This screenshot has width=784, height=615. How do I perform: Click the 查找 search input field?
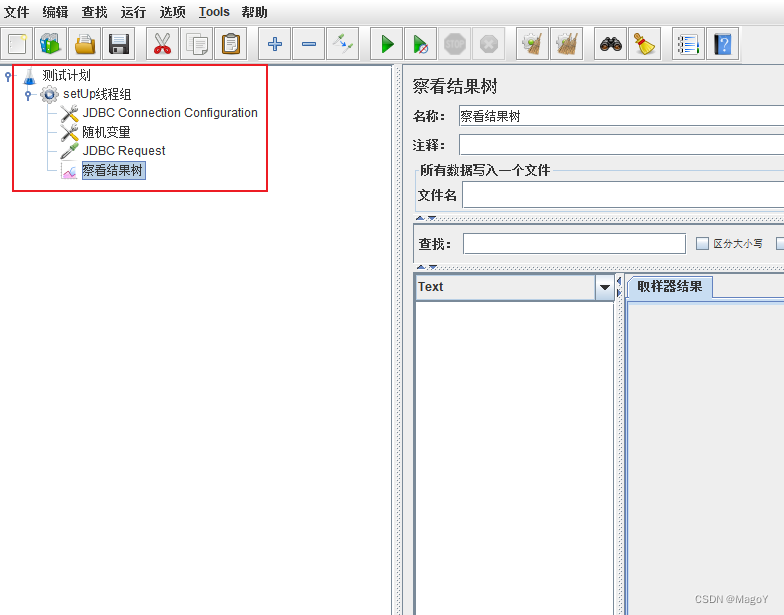pyautogui.click(x=574, y=244)
